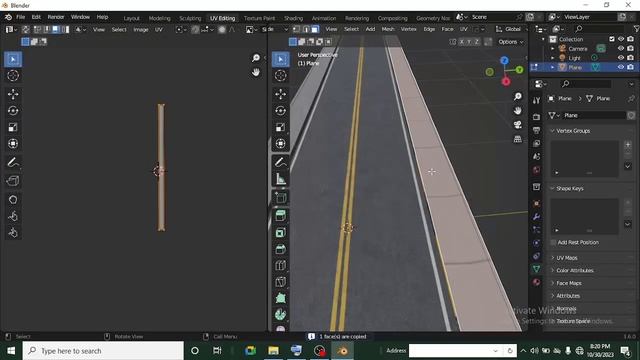Select the Knife tool
The image size is (640, 360).
(280, 282)
